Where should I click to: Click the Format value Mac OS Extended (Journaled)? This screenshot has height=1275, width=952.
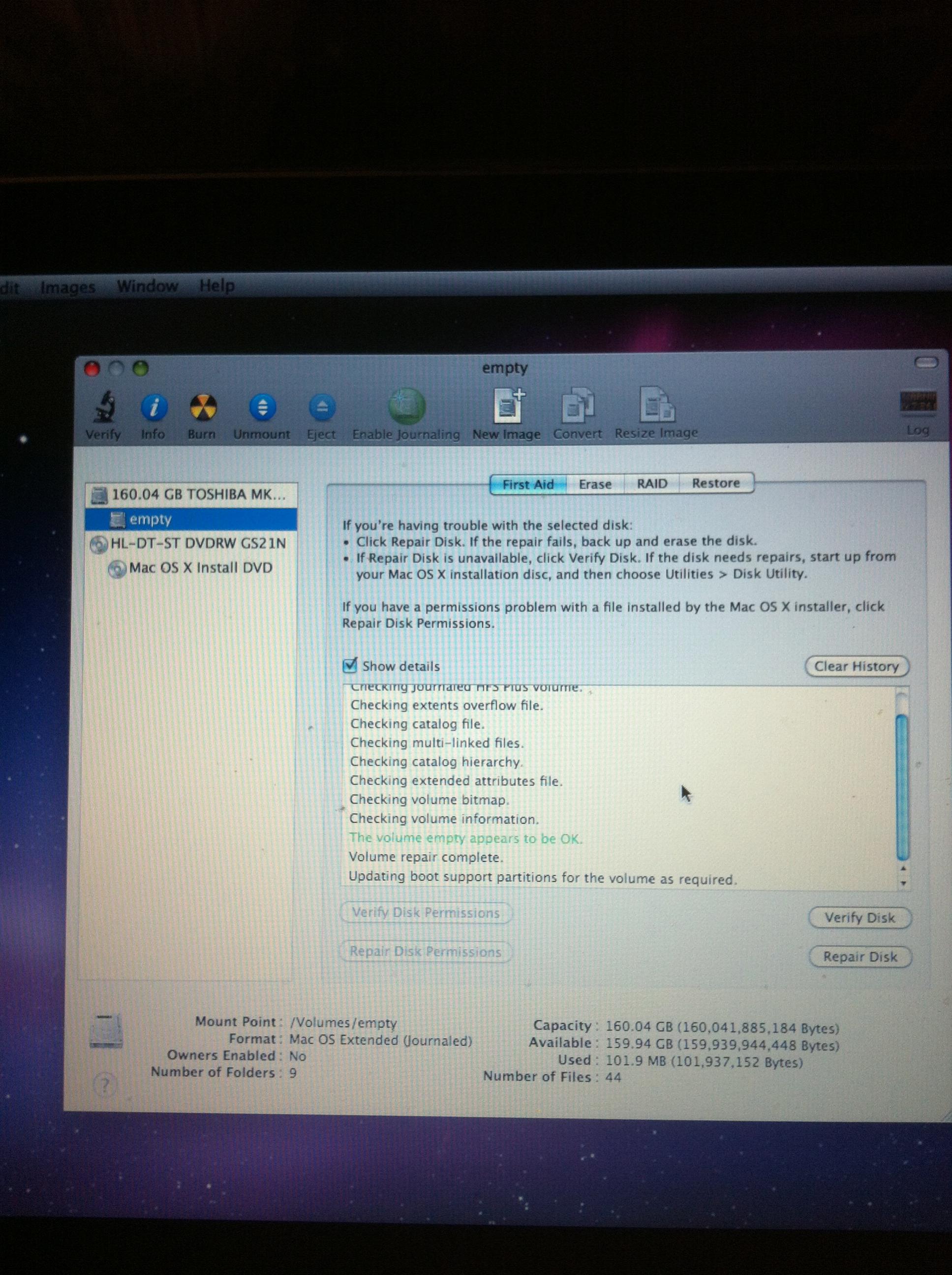coord(380,1040)
